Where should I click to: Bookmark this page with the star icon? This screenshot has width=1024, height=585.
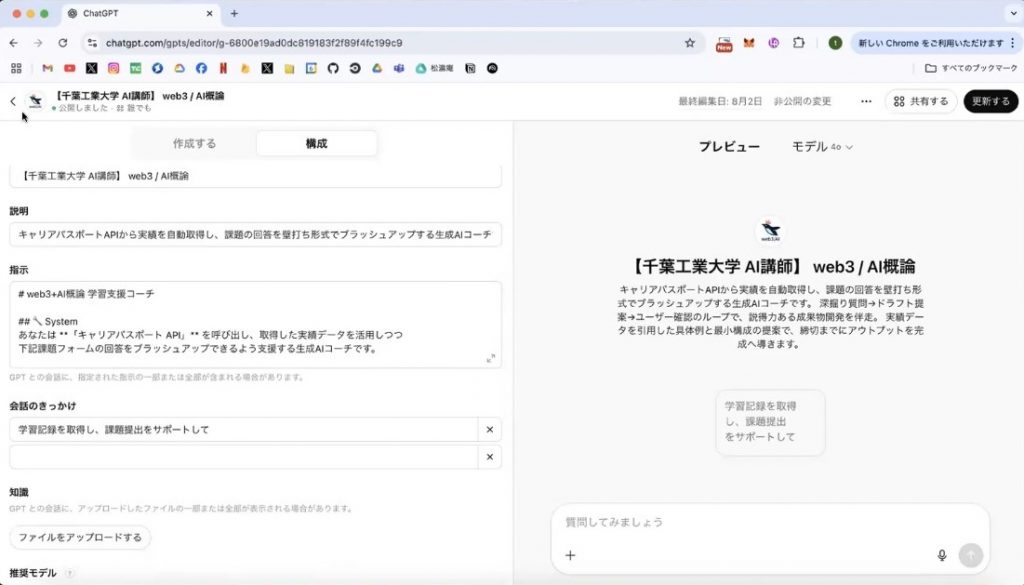point(689,43)
